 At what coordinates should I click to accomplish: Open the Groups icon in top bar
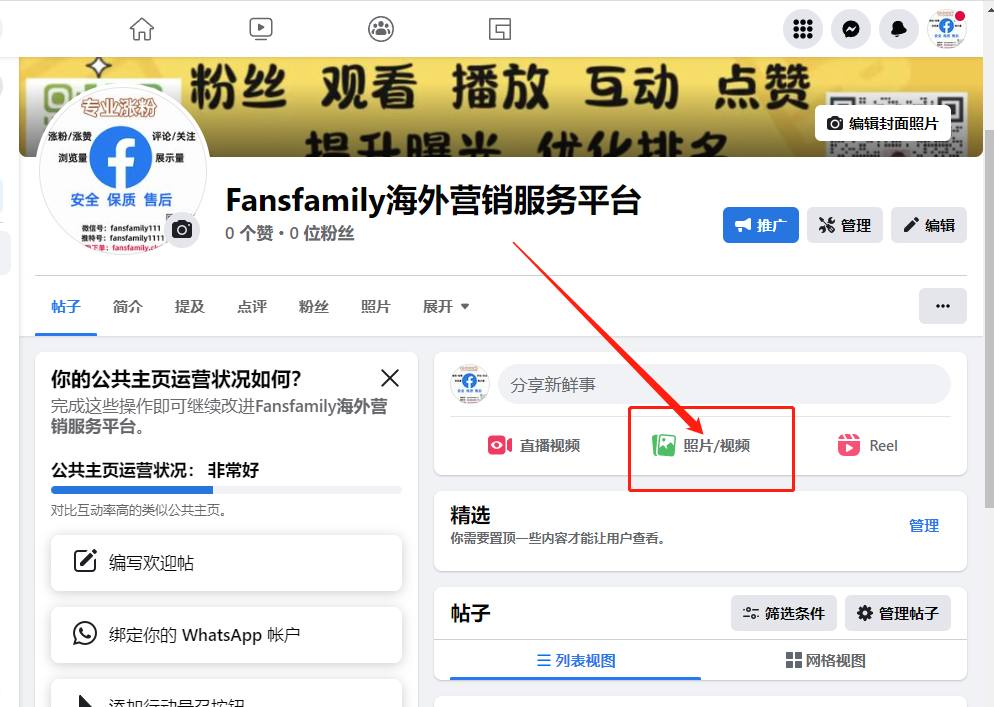pos(381,29)
